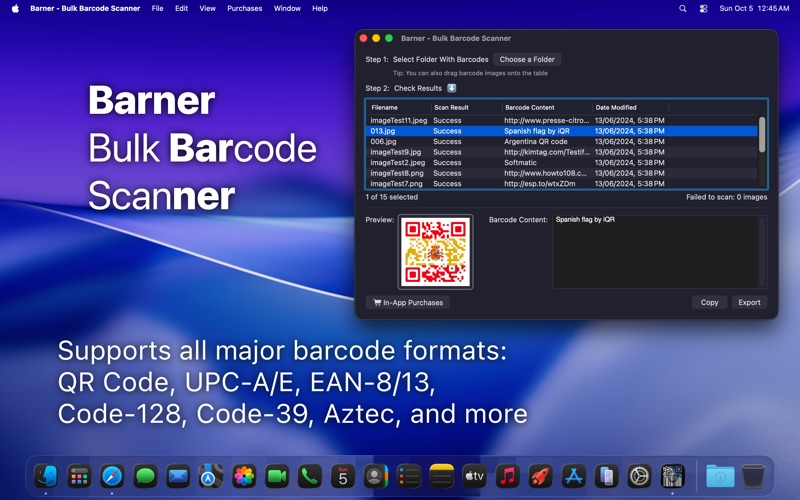
Task: Click the Barner barcode app dock icon
Action: coord(672,477)
